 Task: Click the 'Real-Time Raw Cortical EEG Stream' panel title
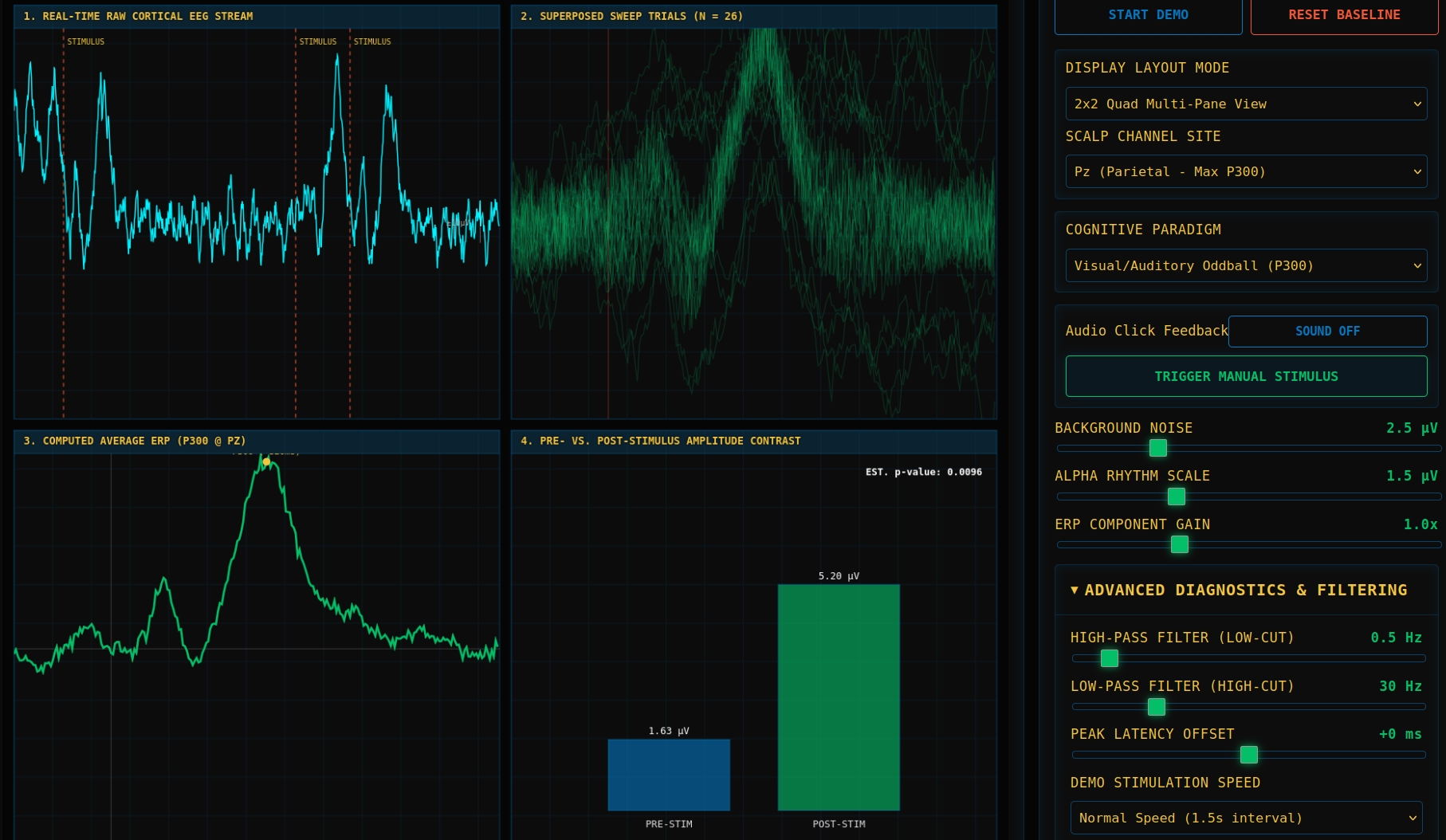138,16
